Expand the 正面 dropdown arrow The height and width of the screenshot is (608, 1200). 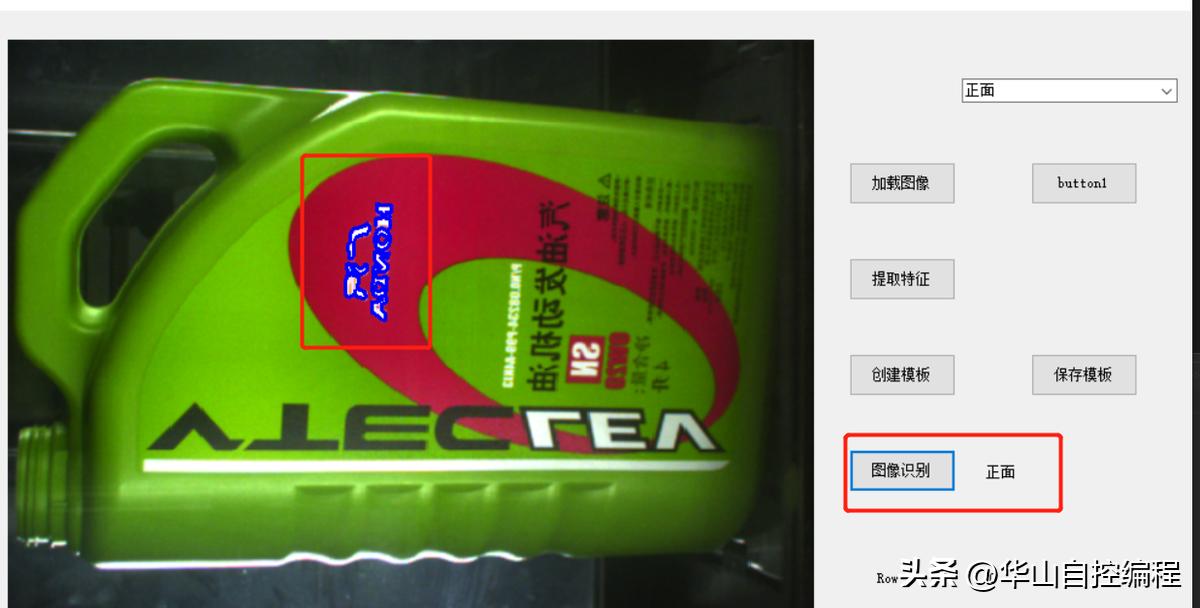tap(1167, 91)
